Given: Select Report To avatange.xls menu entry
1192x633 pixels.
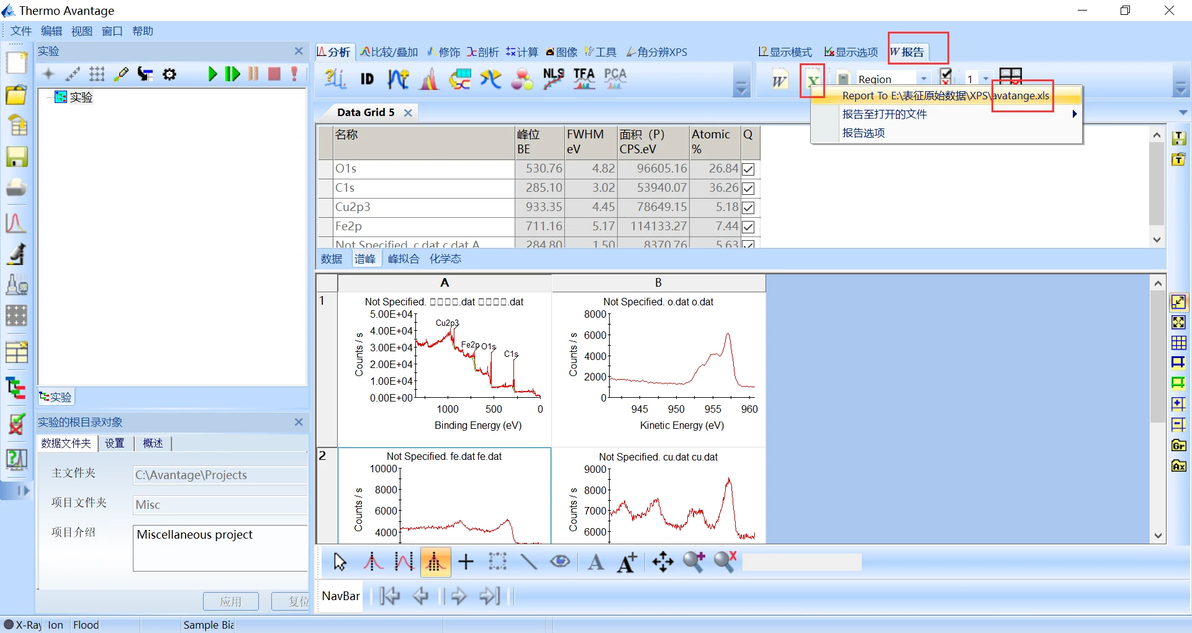Looking at the screenshot, I should (946, 96).
